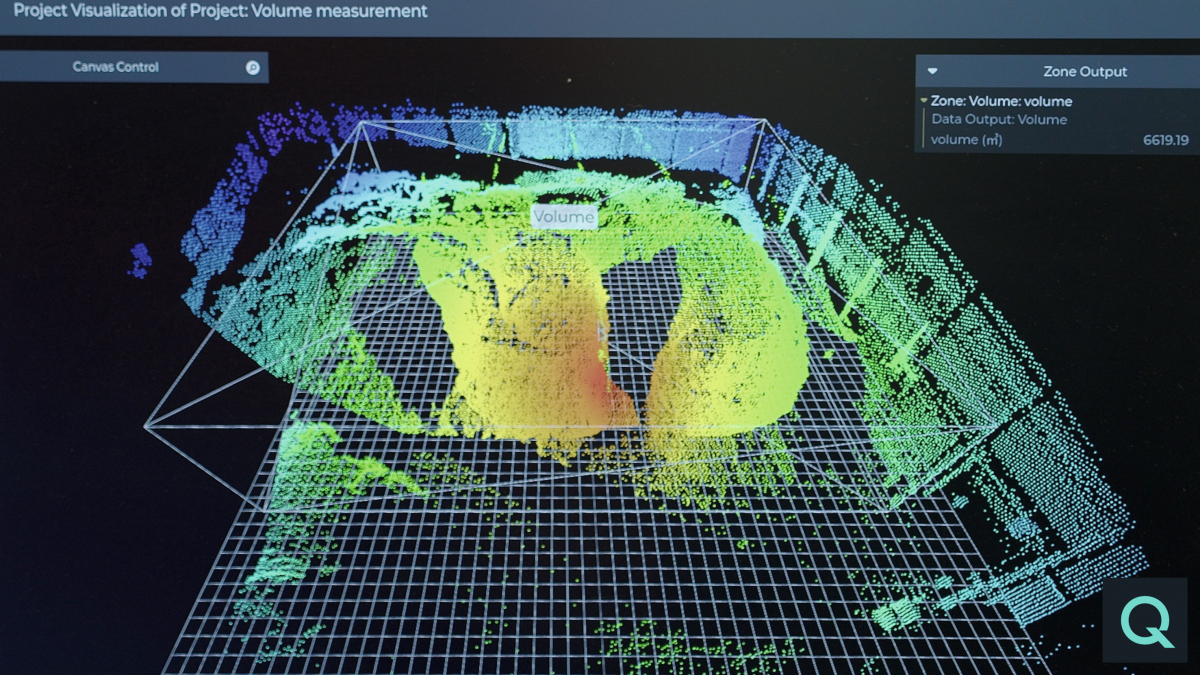Click the white arrow icon on the Zone Output header
The width and height of the screenshot is (1200, 675).
pyautogui.click(x=932, y=71)
